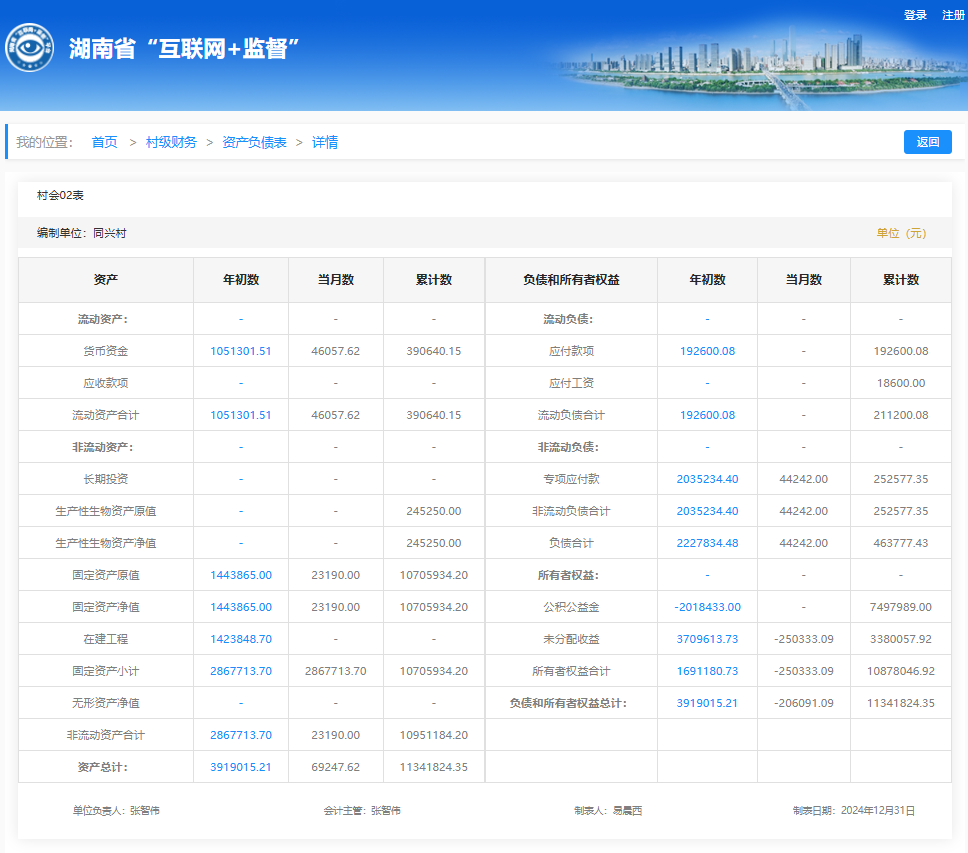Screen dimensions: 968x853
Task: Open 在建工程 year-start value 1423848.70
Action: pos(241,639)
